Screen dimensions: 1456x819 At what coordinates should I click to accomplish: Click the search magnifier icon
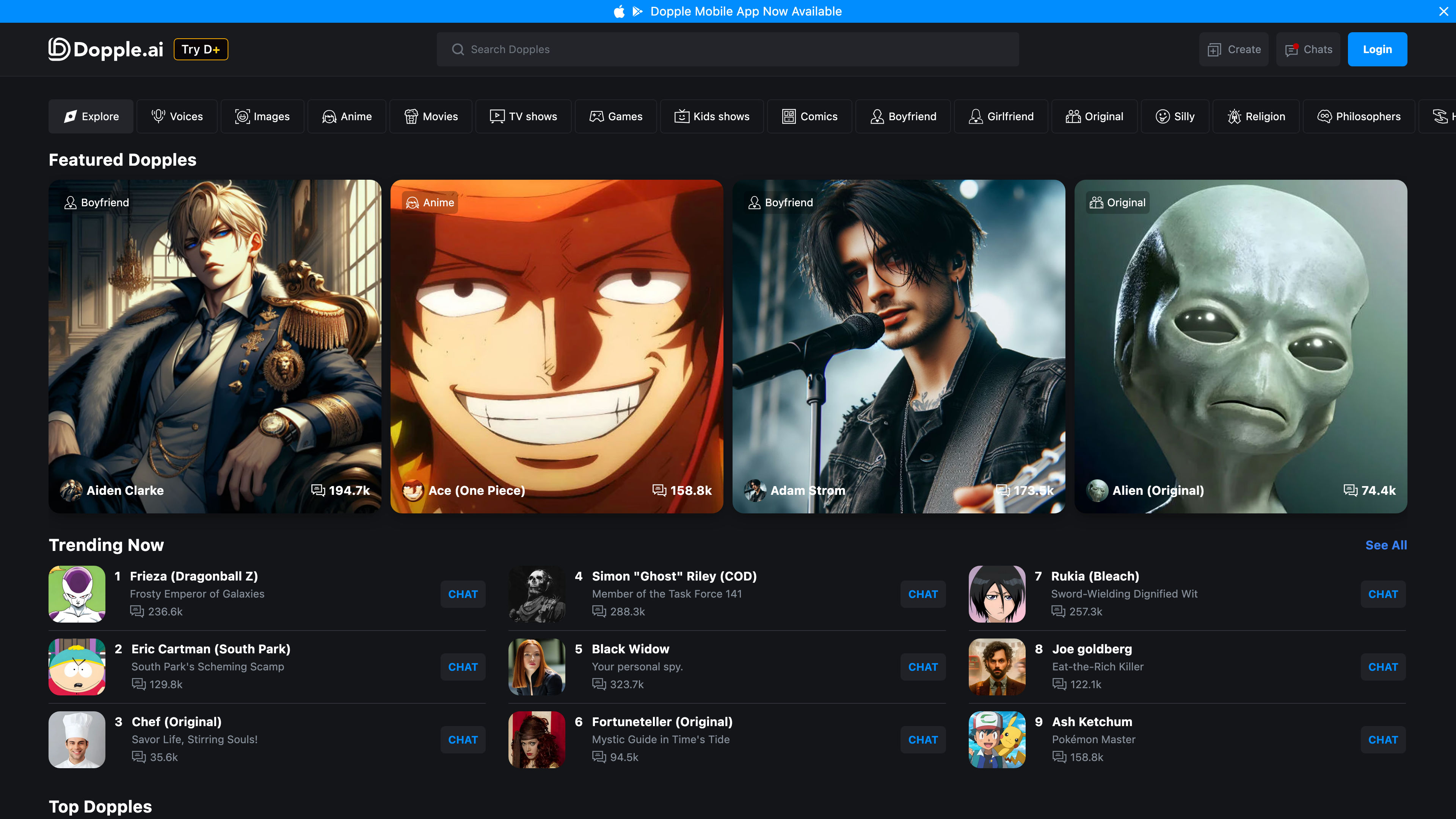pos(458,49)
